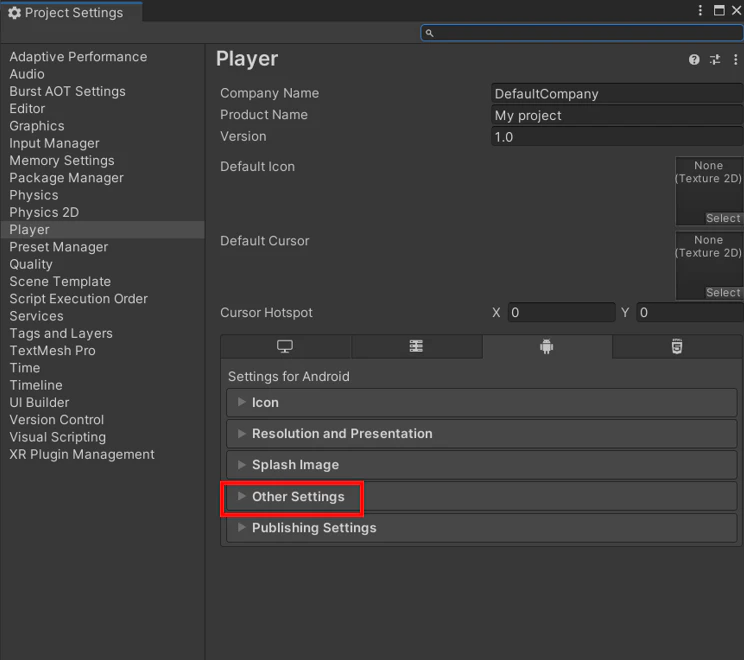744x660 pixels.
Task: Open Input Manager settings
Action: pos(55,143)
